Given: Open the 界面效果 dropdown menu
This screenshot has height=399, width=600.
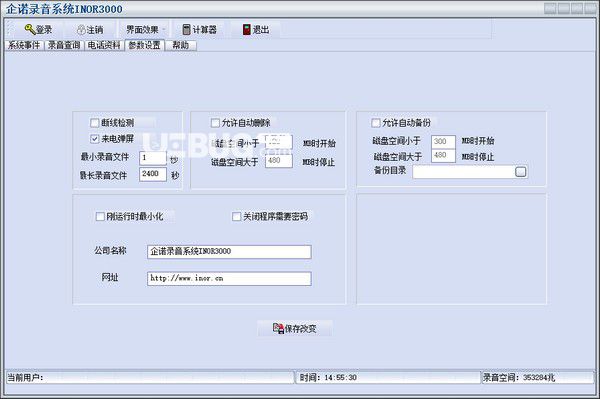Looking at the screenshot, I should (x=144, y=29).
